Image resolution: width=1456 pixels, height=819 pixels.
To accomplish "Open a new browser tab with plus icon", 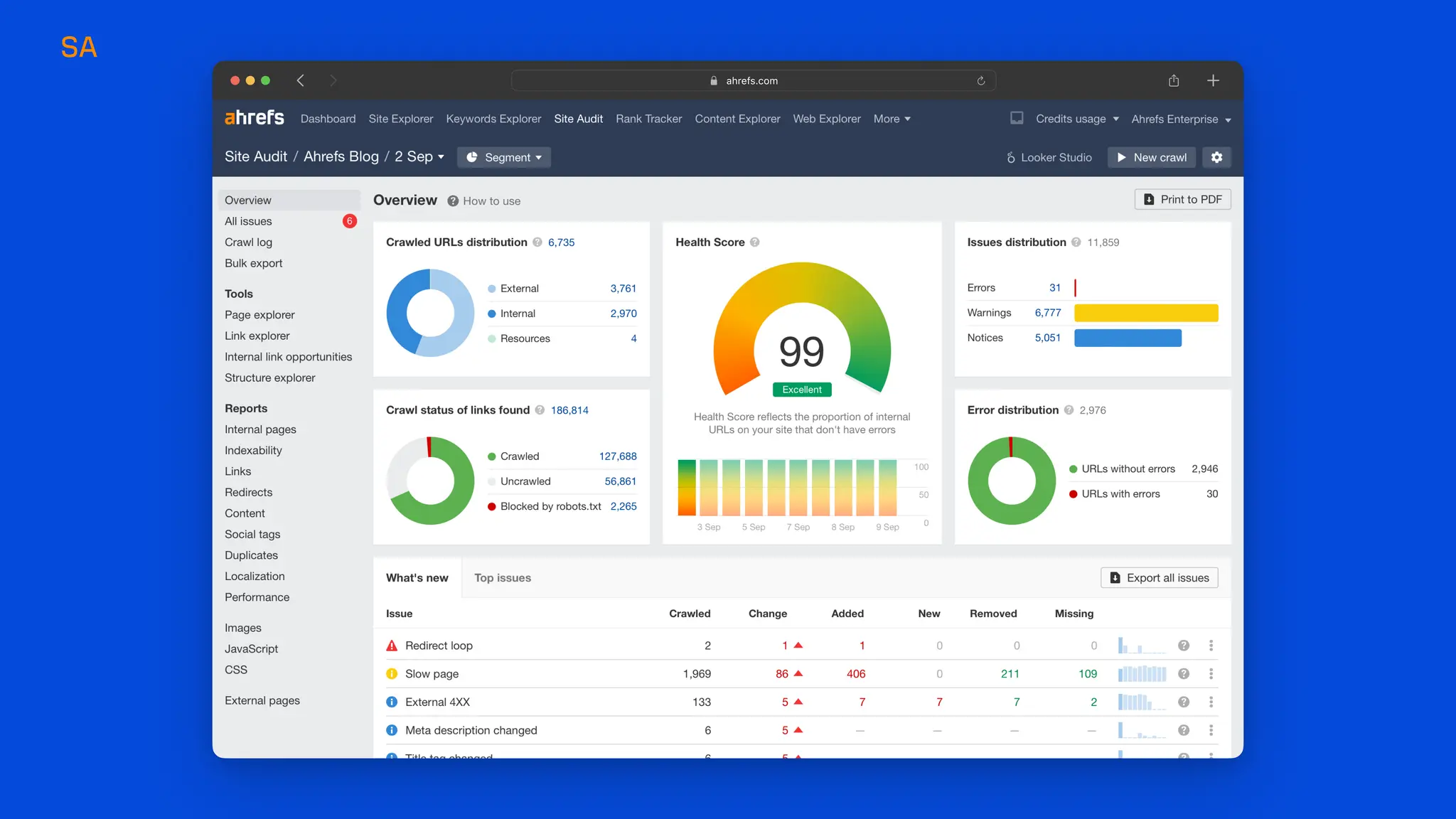I will [1213, 81].
